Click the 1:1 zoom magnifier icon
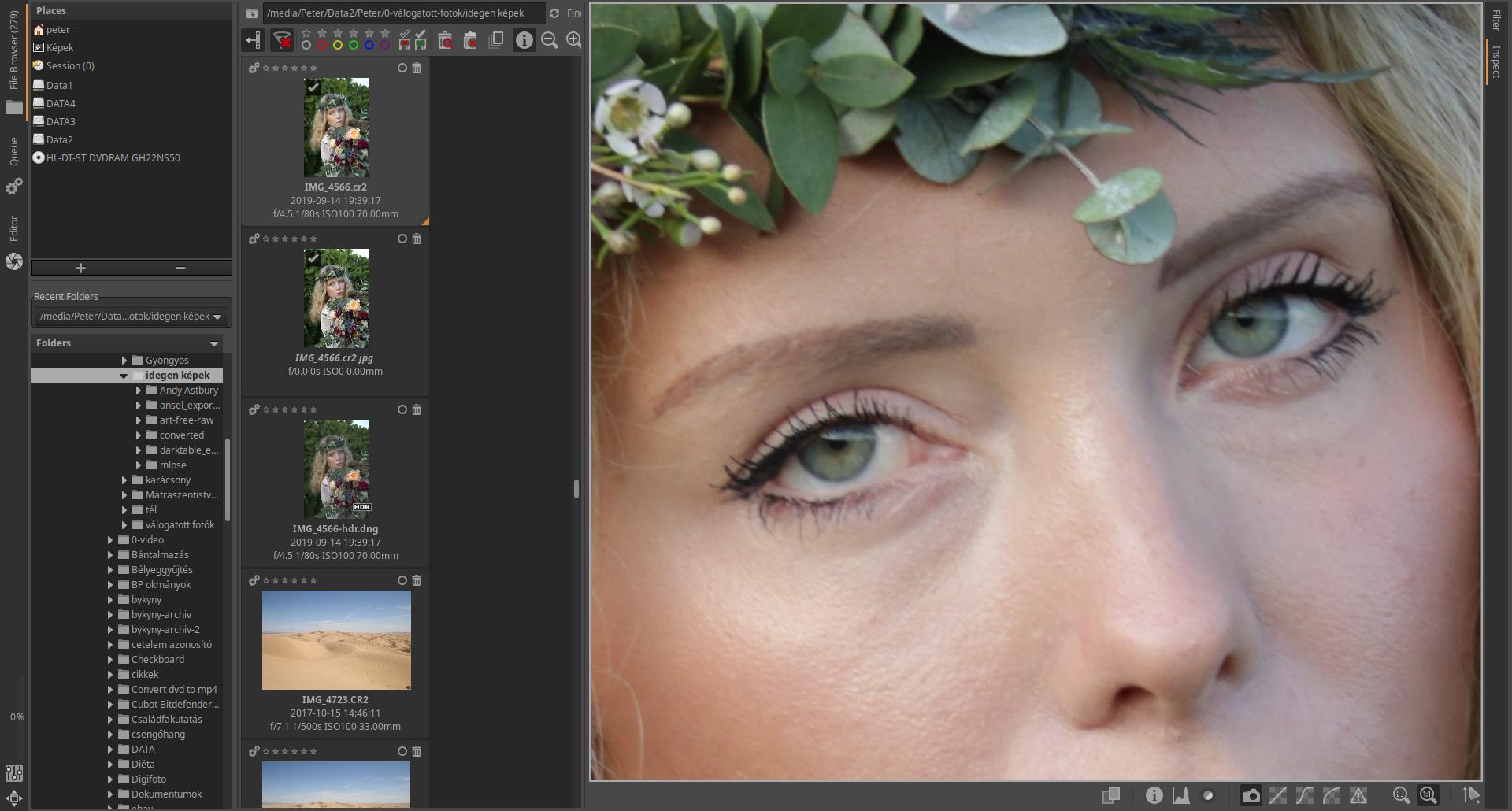The width and height of the screenshot is (1512, 811). point(1428,795)
